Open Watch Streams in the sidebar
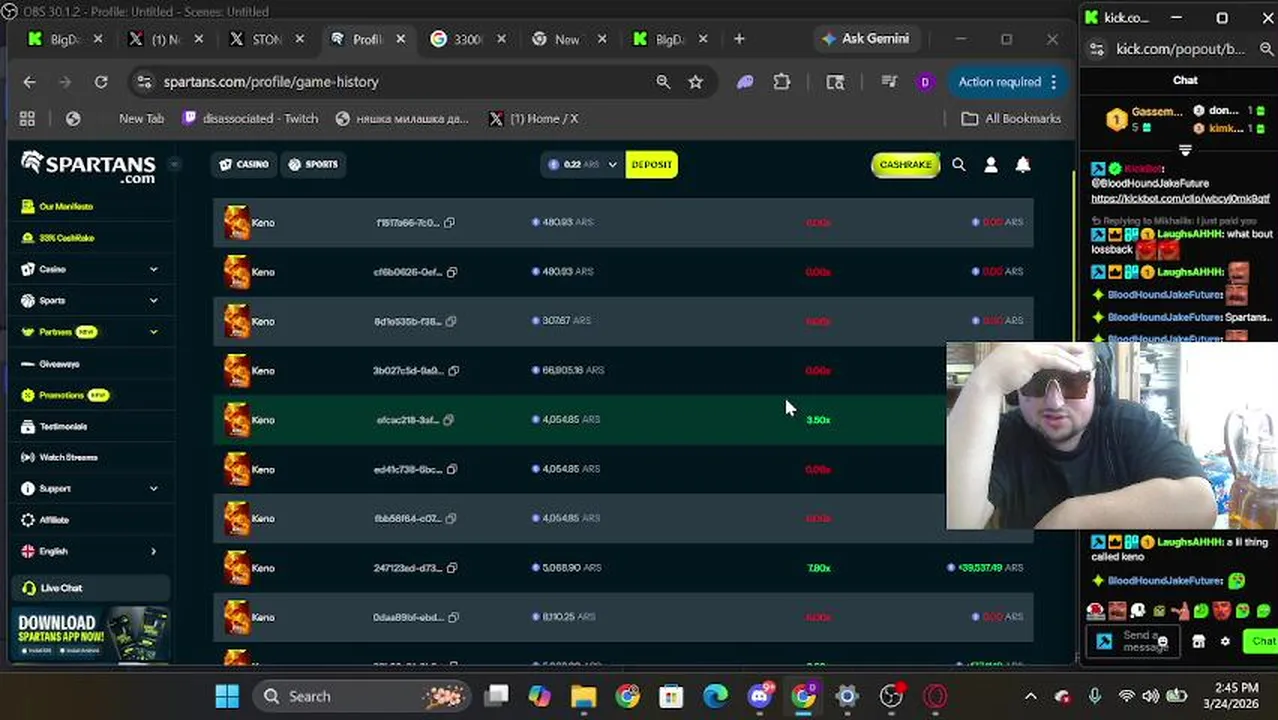 coord(68,458)
